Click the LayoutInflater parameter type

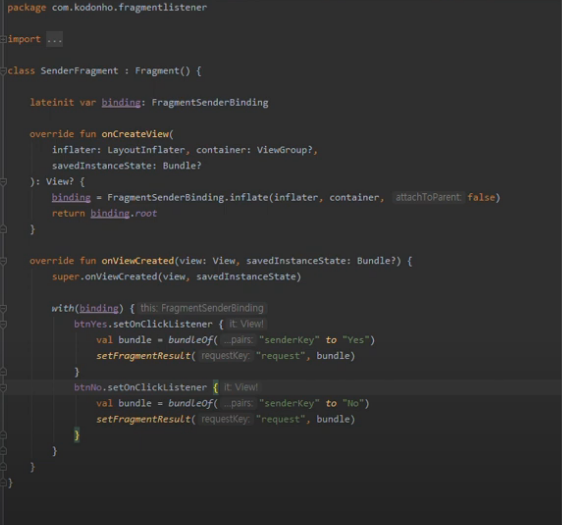[146, 150]
